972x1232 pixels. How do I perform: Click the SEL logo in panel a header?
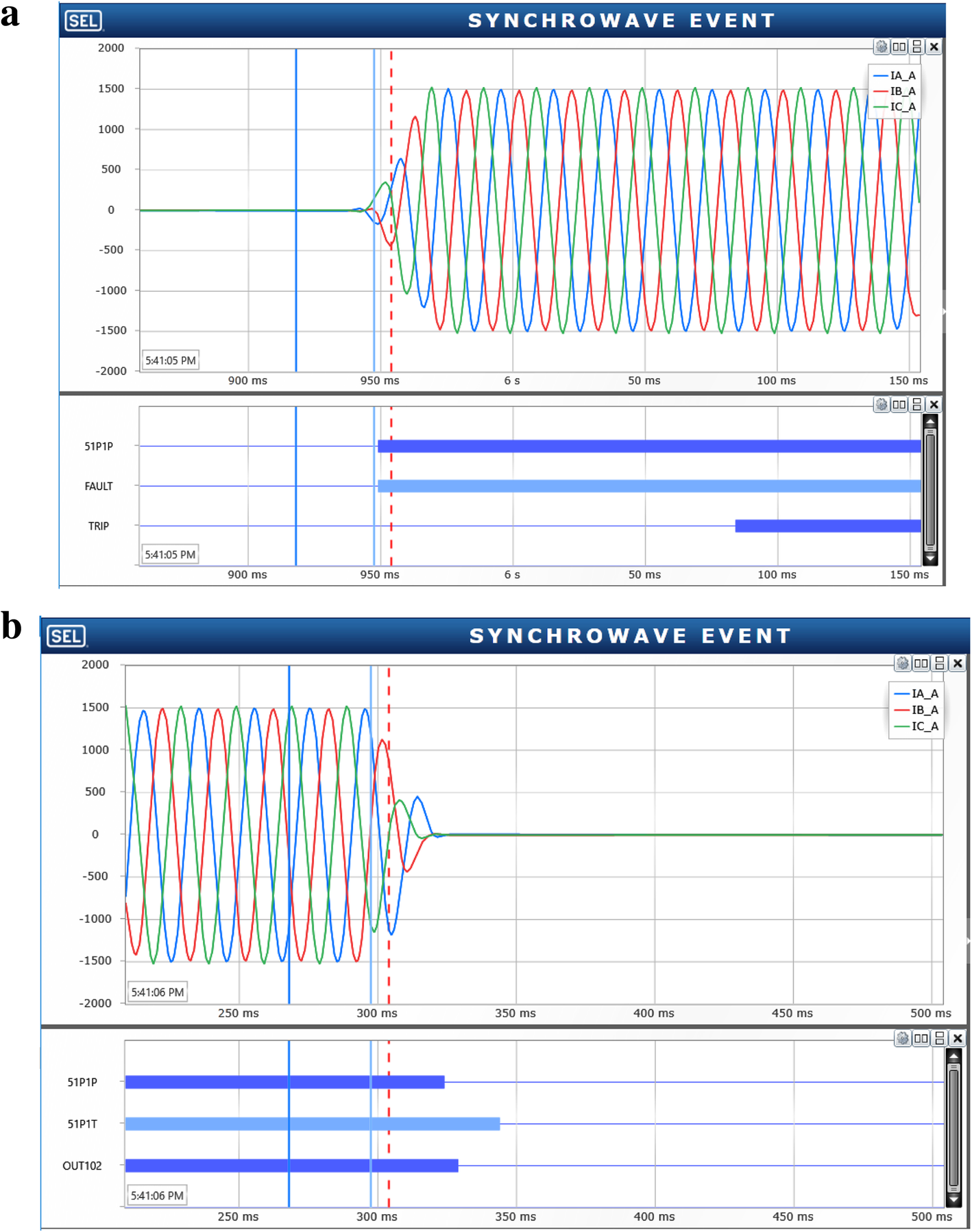tap(84, 21)
